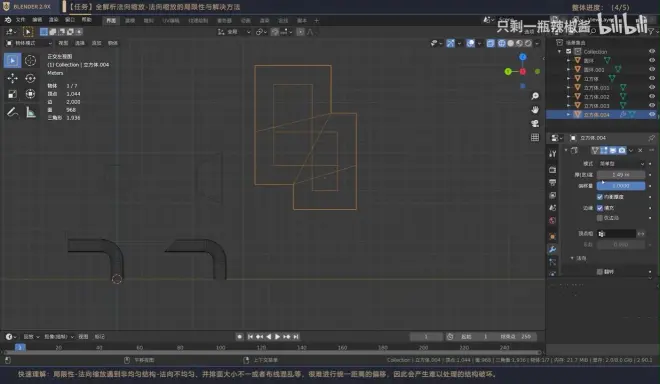Adjust the 偏移量 offset slider
This screenshot has height=384, width=660.
[x=621, y=186]
